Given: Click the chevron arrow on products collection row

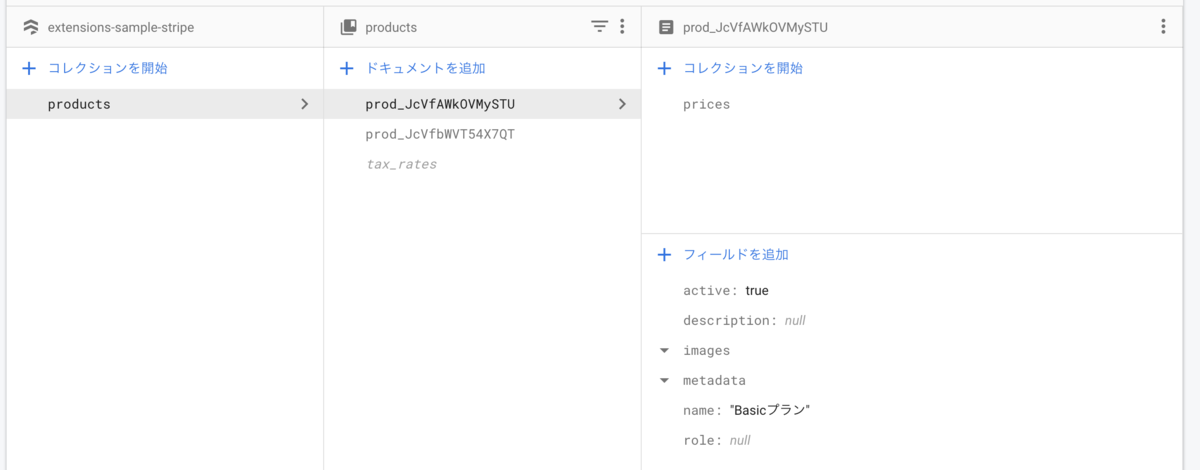Looking at the screenshot, I should coord(305,104).
